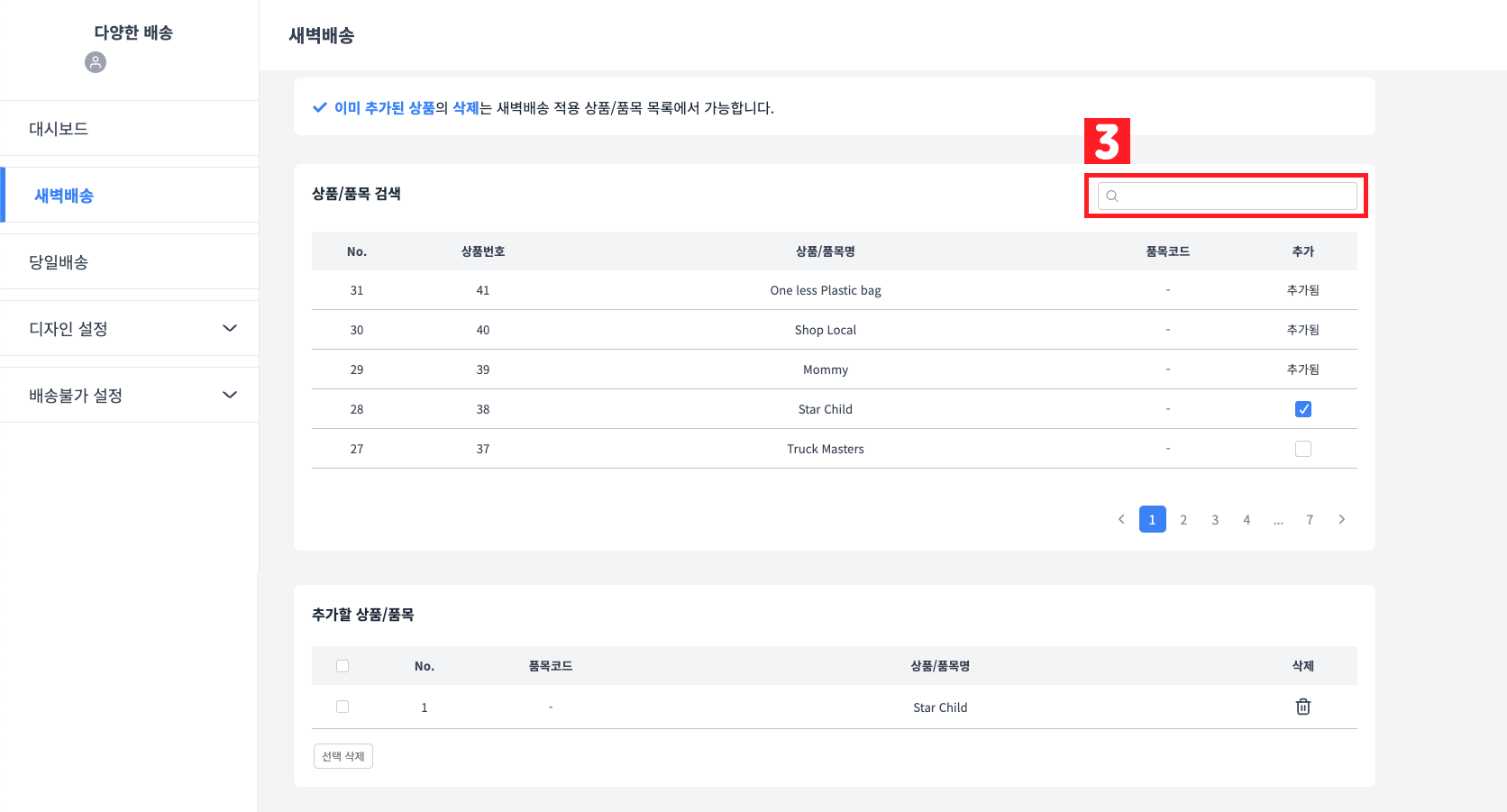This screenshot has width=1507, height=812.
Task: Click the magnifier icon in search box
Action: click(1112, 196)
